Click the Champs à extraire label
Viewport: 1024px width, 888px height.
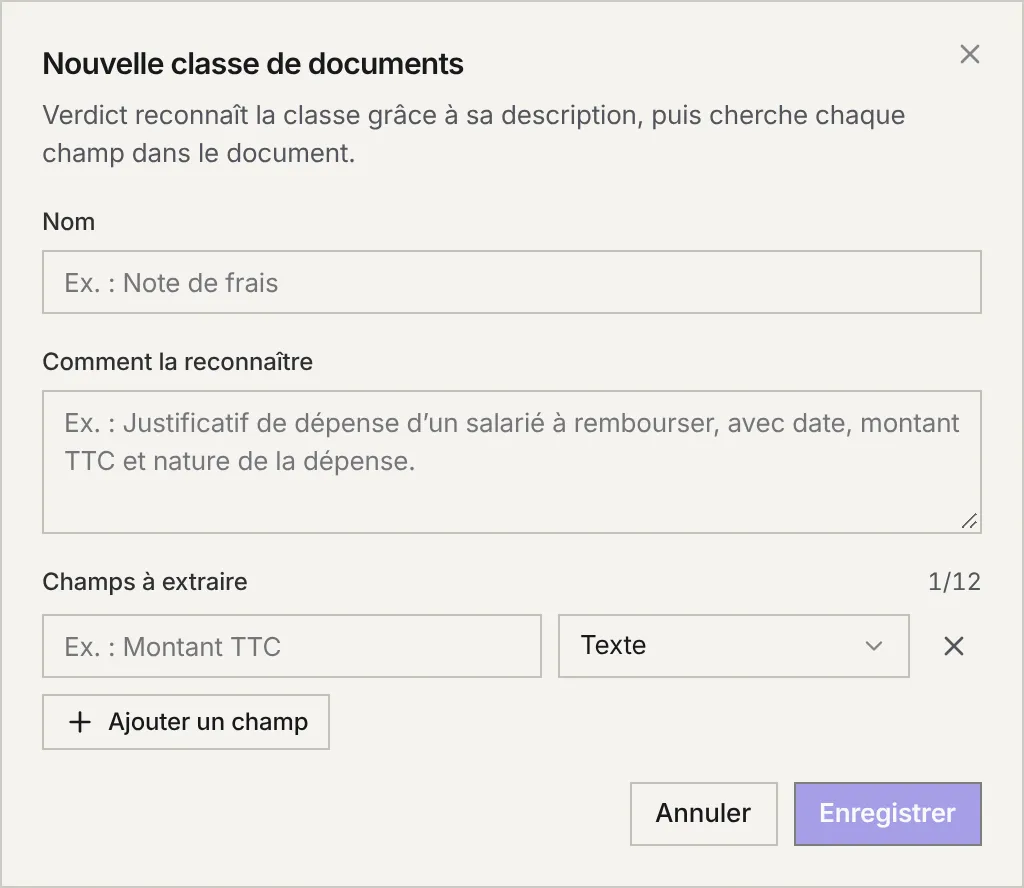pyautogui.click(x=145, y=582)
